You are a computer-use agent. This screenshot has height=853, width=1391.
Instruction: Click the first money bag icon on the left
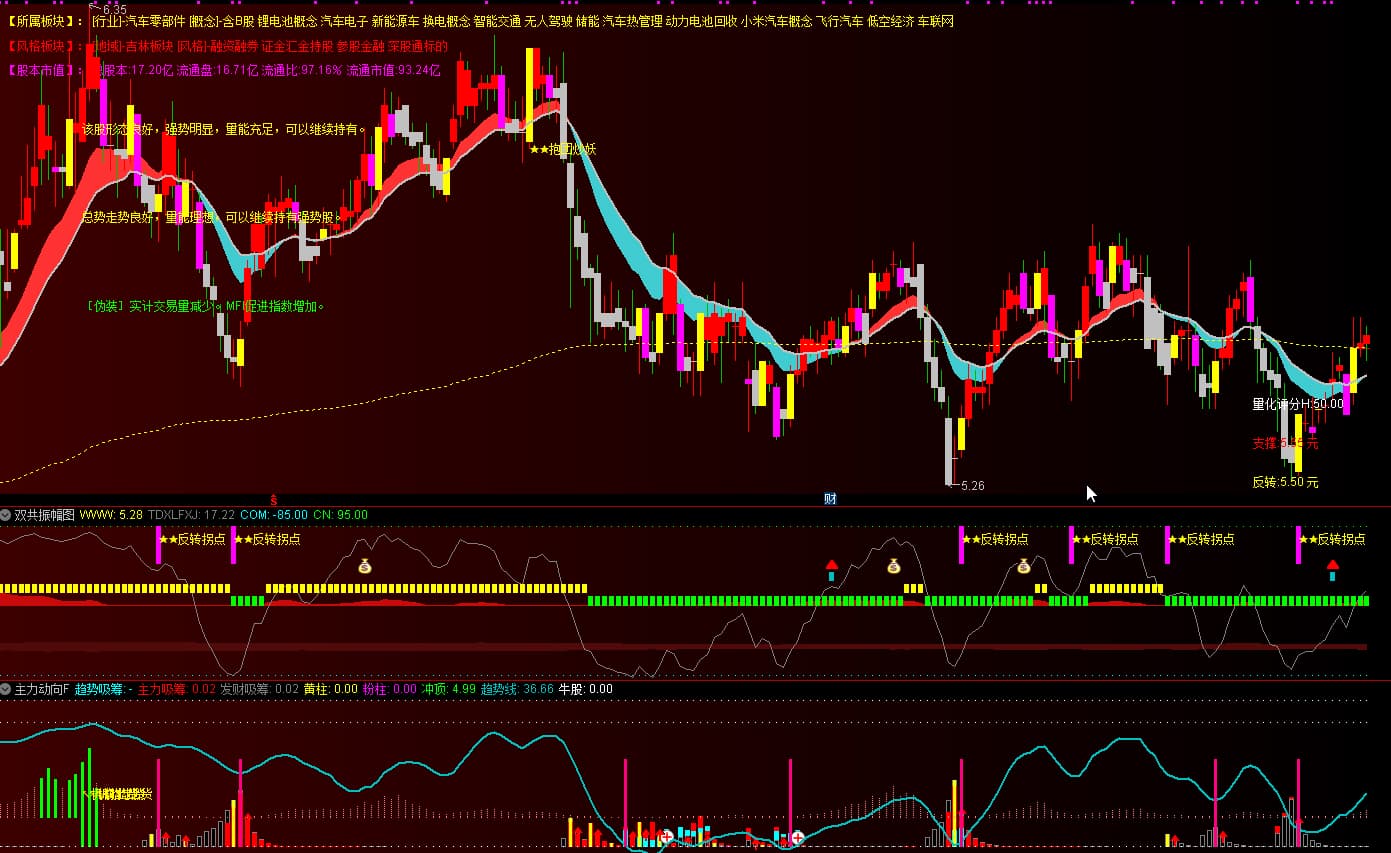[x=365, y=566]
